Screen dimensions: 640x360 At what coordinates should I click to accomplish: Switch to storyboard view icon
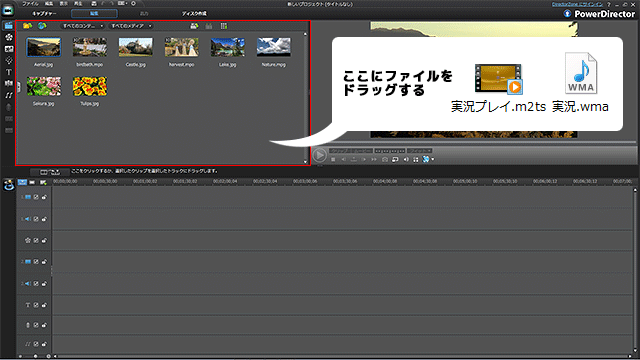click(x=32, y=182)
